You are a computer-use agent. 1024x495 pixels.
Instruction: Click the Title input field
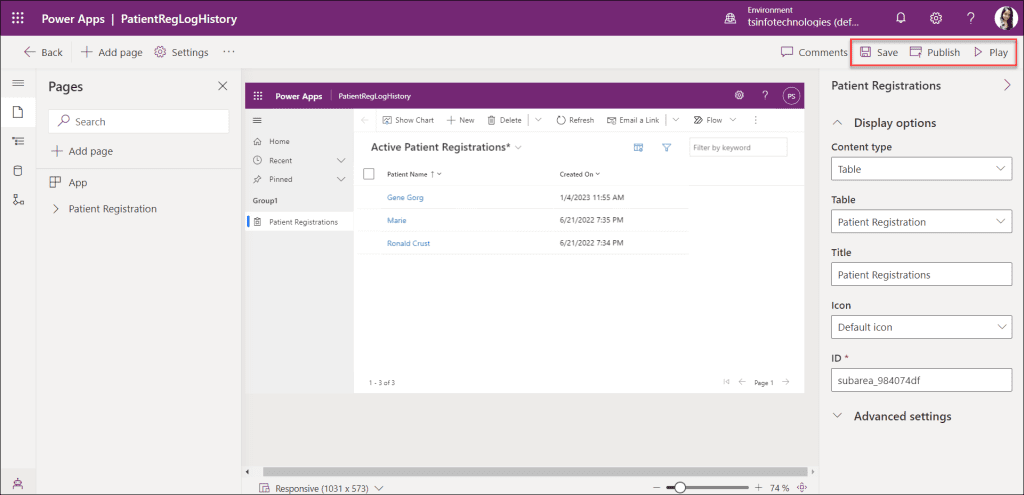point(921,274)
